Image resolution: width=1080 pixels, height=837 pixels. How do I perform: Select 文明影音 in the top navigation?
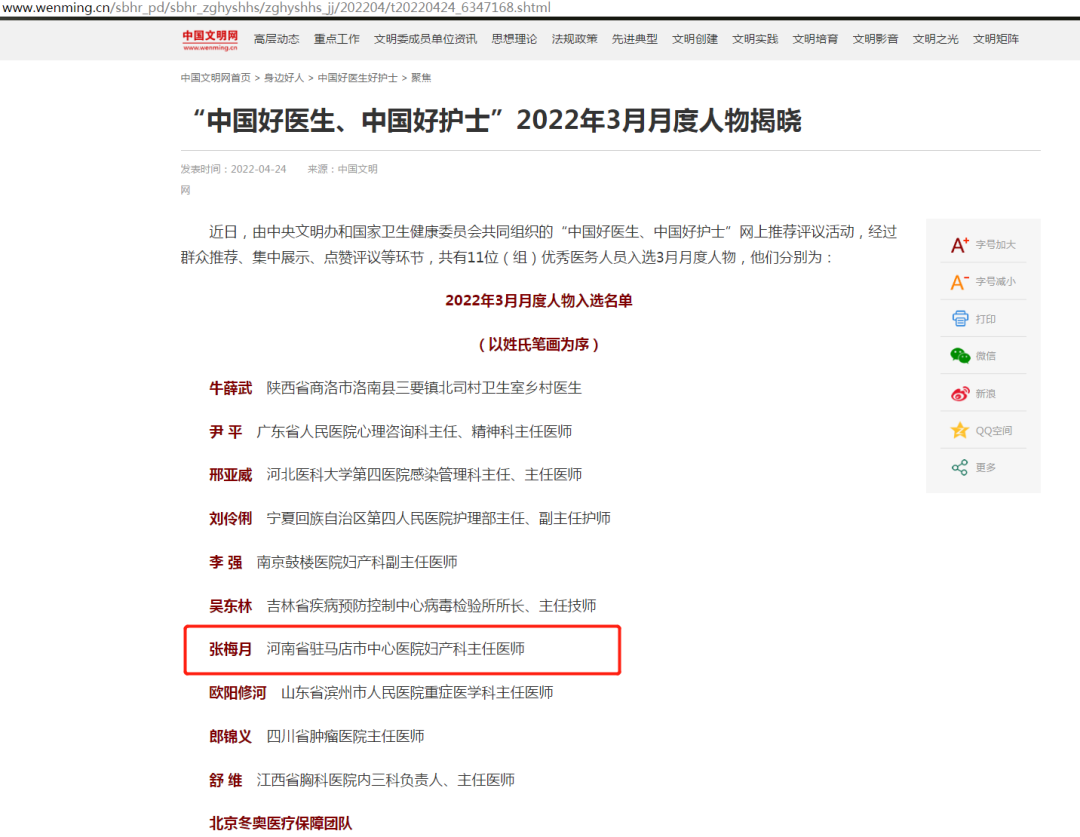point(875,39)
